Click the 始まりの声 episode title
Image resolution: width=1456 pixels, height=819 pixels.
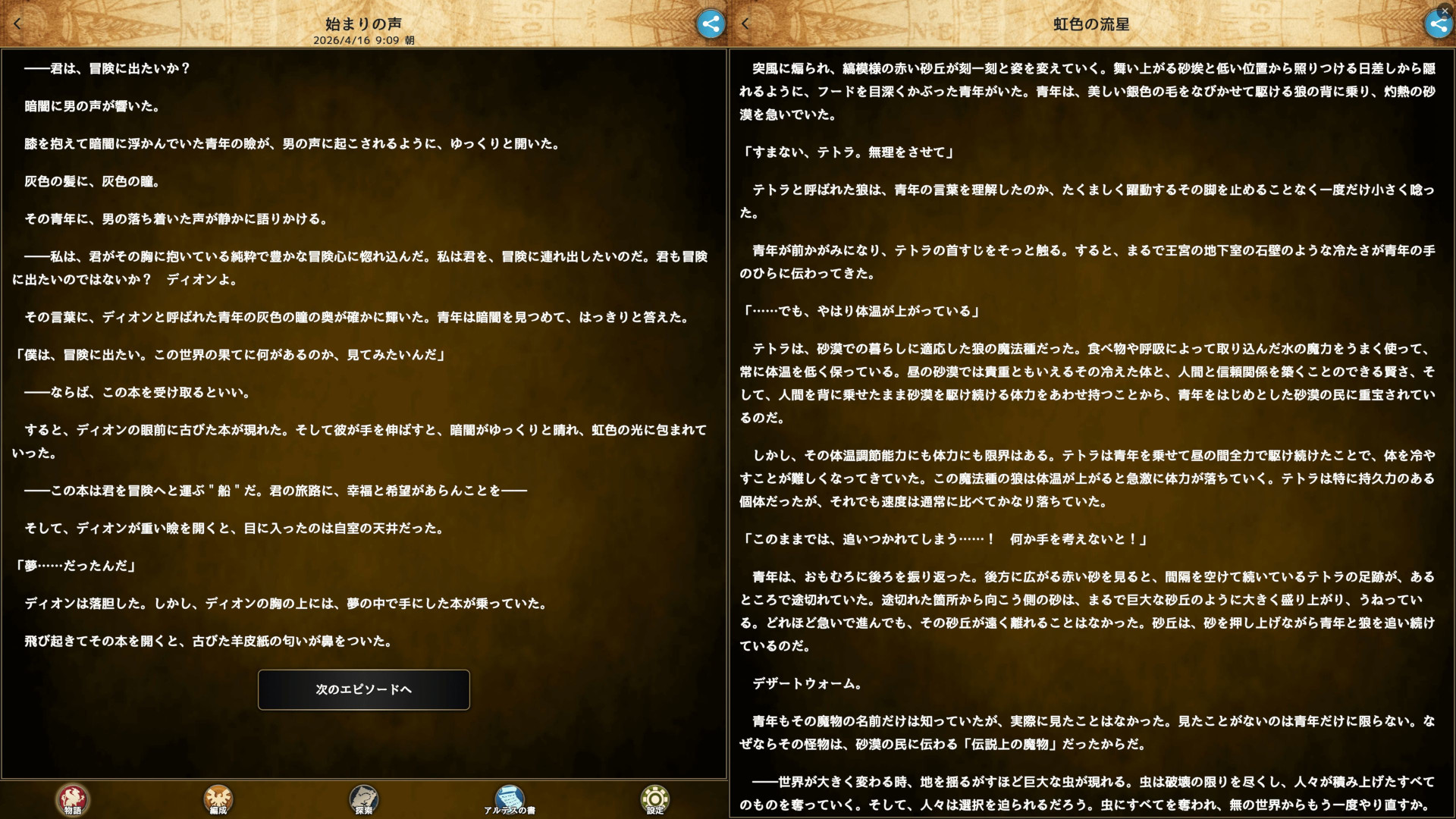(363, 24)
